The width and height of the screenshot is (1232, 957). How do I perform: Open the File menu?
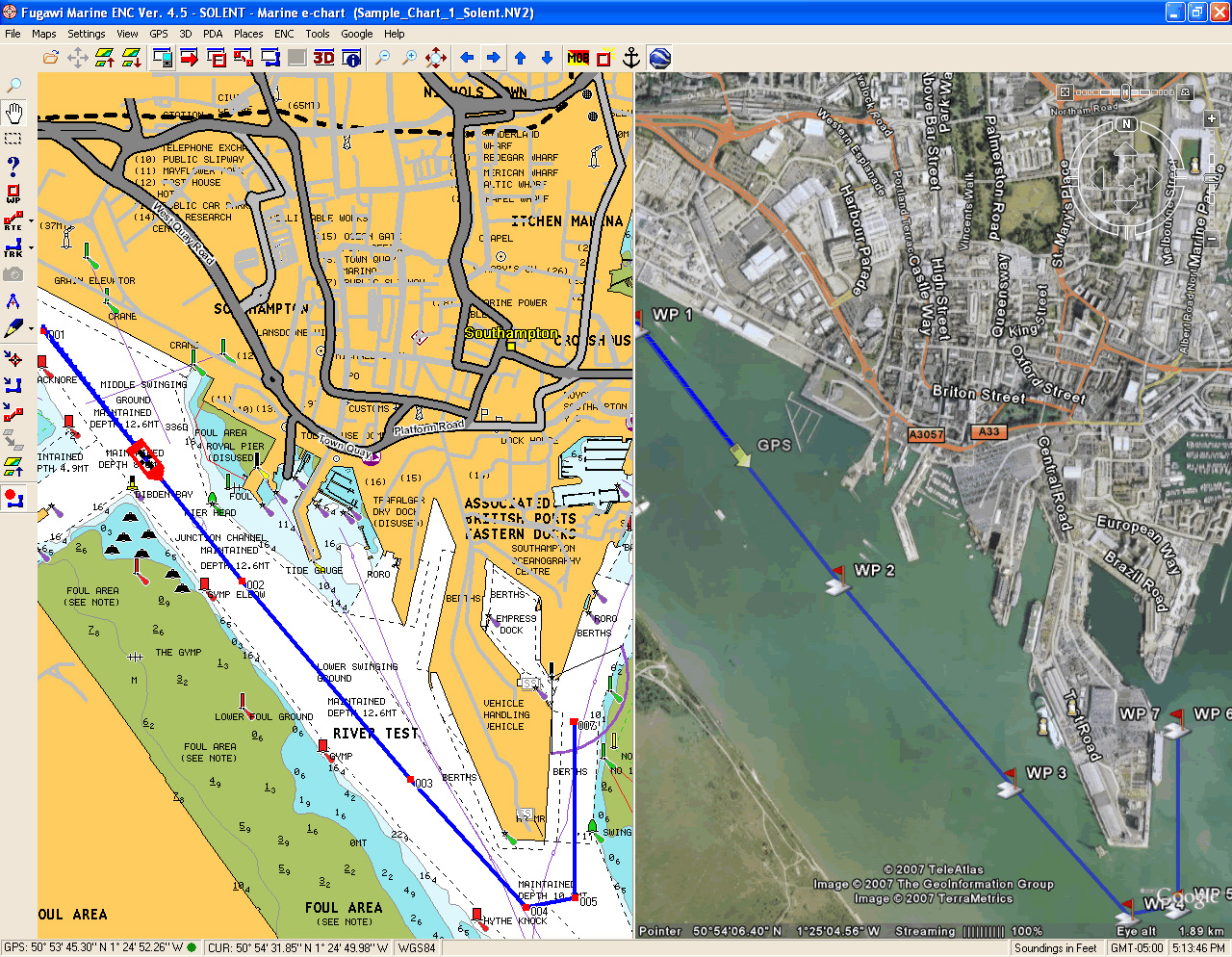[x=13, y=34]
